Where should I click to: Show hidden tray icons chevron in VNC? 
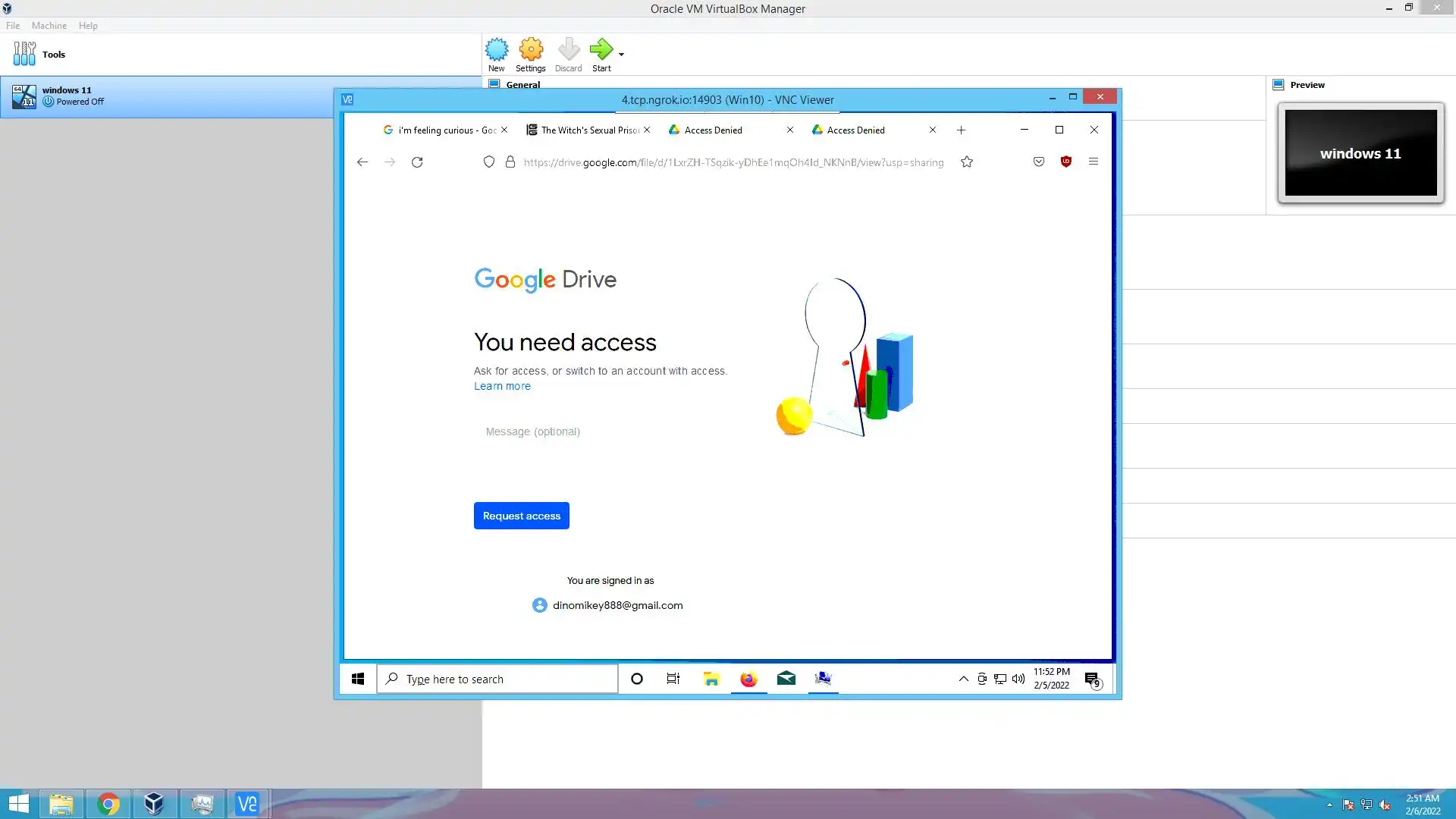point(963,679)
